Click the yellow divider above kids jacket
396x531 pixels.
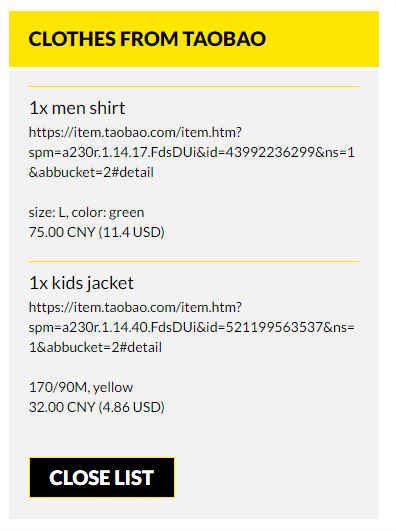point(194,261)
